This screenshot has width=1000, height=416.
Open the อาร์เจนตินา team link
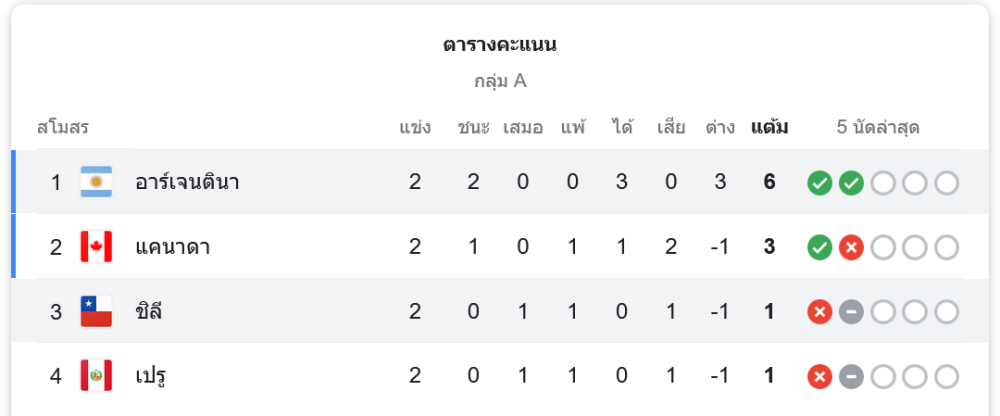click(x=187, y=182)
